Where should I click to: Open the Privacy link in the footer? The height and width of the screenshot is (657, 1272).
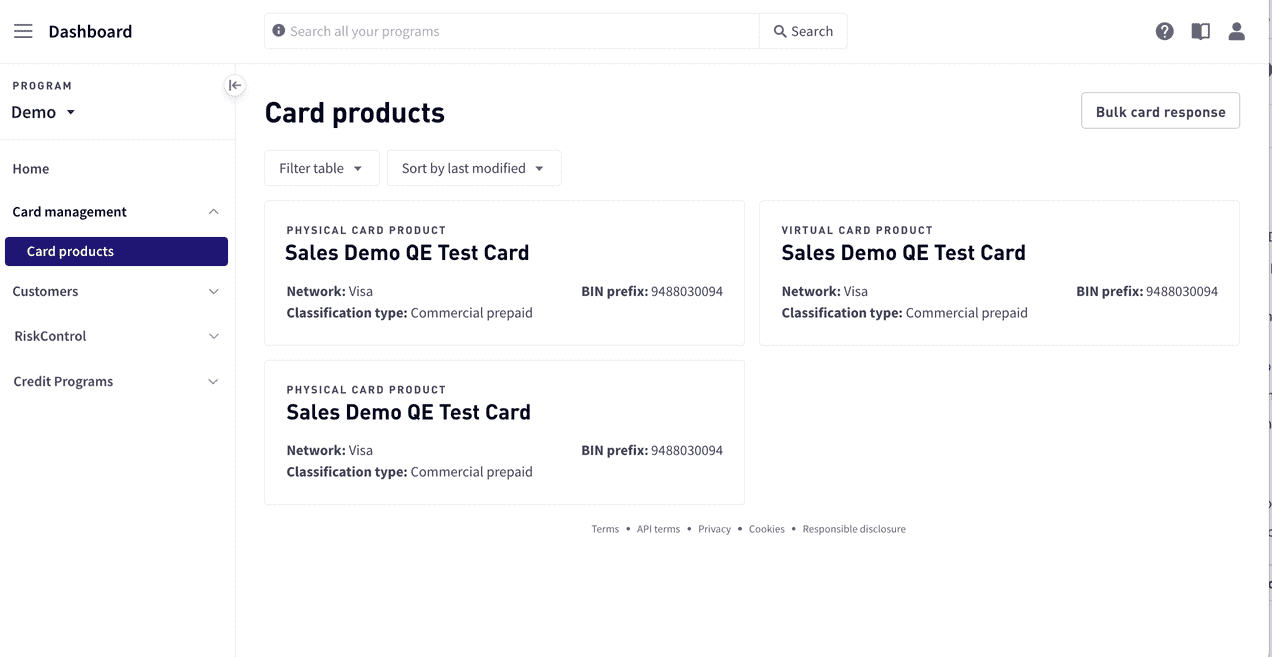[x=714, y=528]
